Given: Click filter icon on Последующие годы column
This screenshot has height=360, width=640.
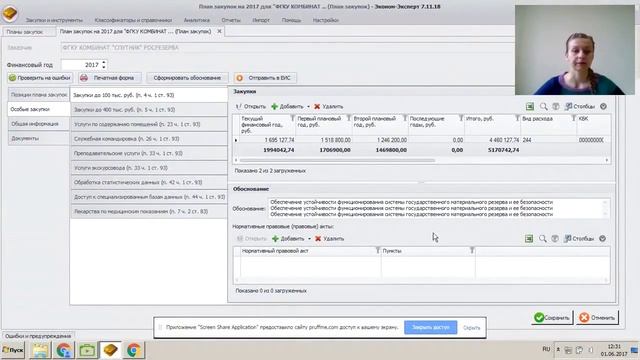Looking at the screenshot, I should point(461,118).
